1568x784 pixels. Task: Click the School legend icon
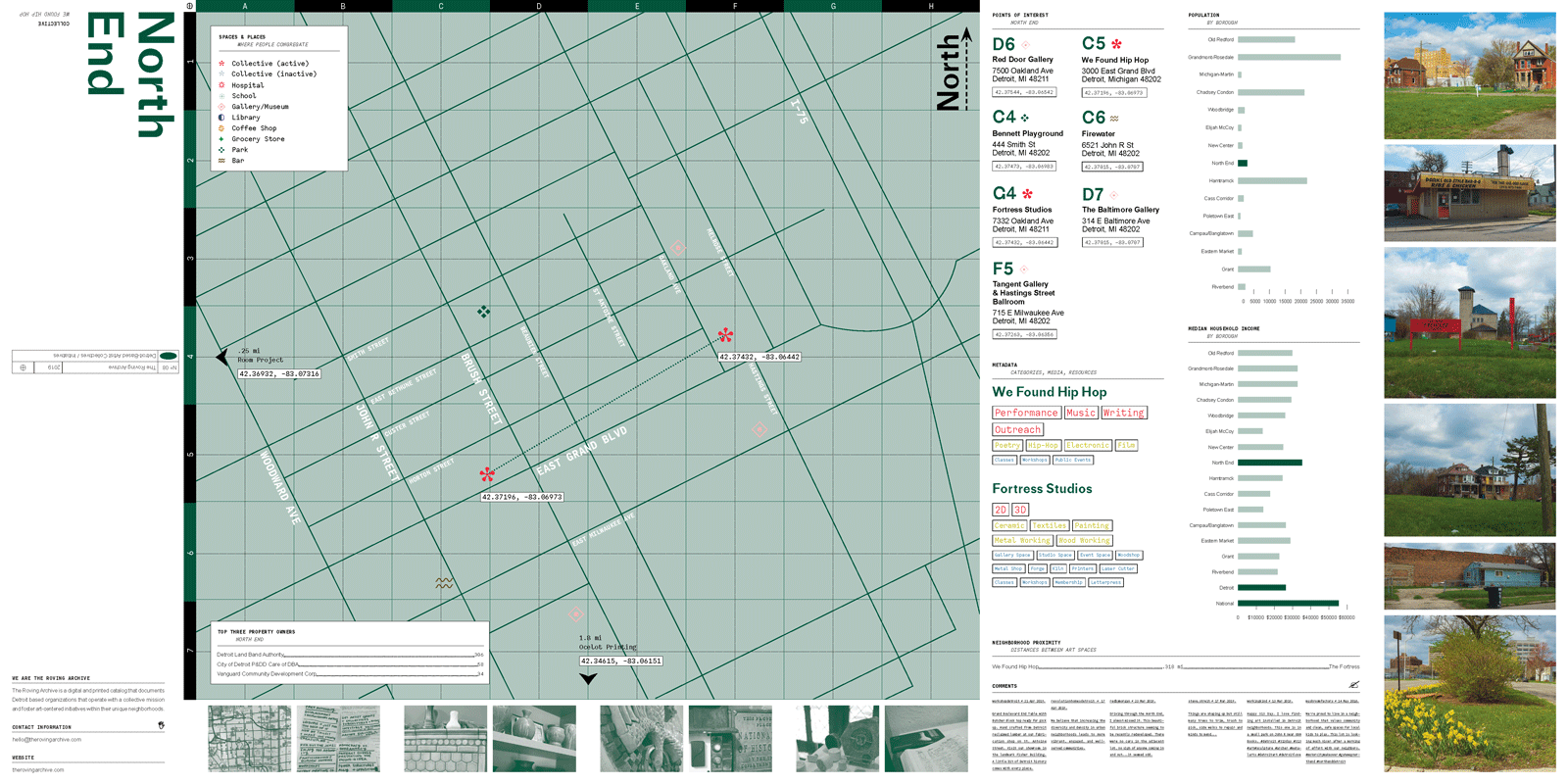click(221, 96)
